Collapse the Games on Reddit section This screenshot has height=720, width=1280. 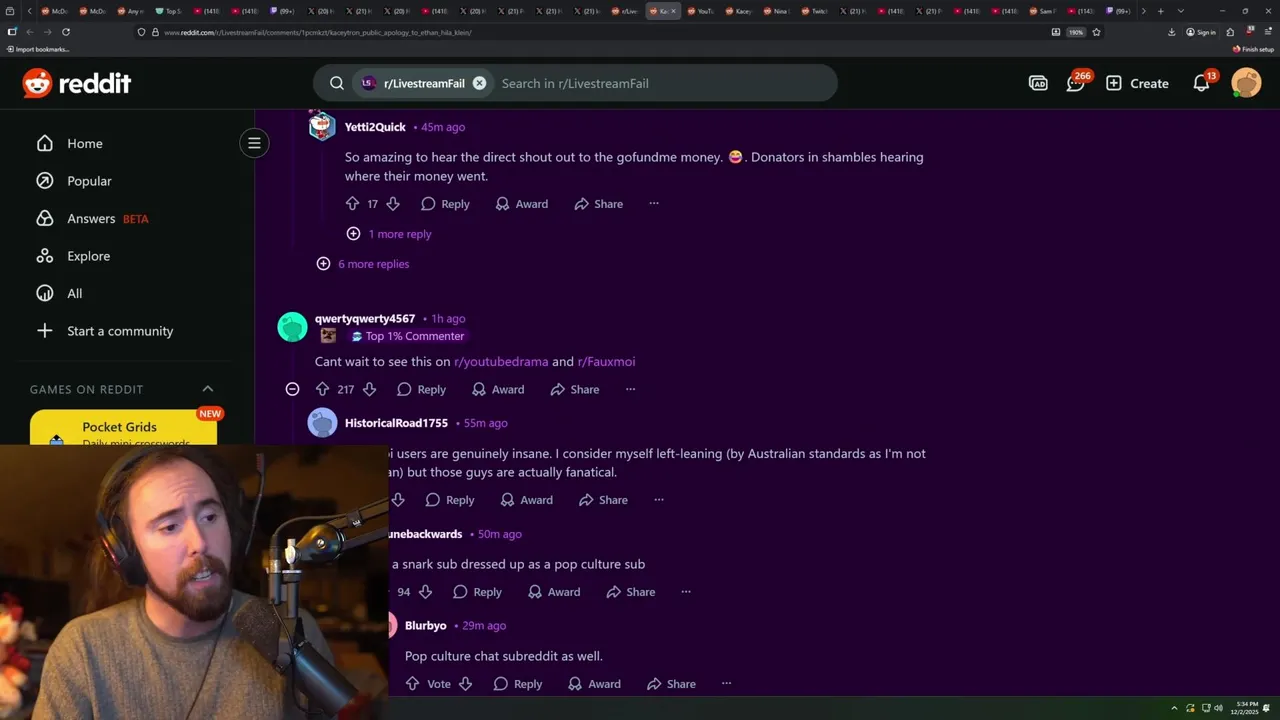click(208, 389)
